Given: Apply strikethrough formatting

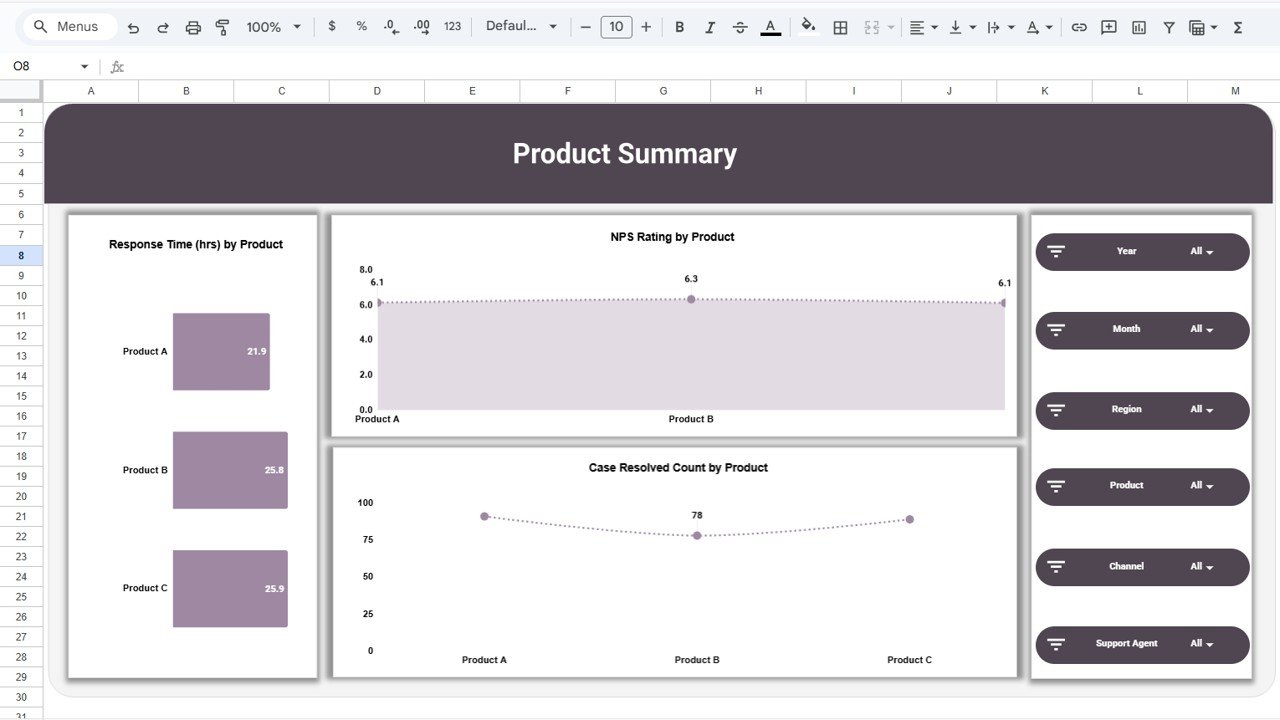Looking at the screenshot, I should 740,27.
